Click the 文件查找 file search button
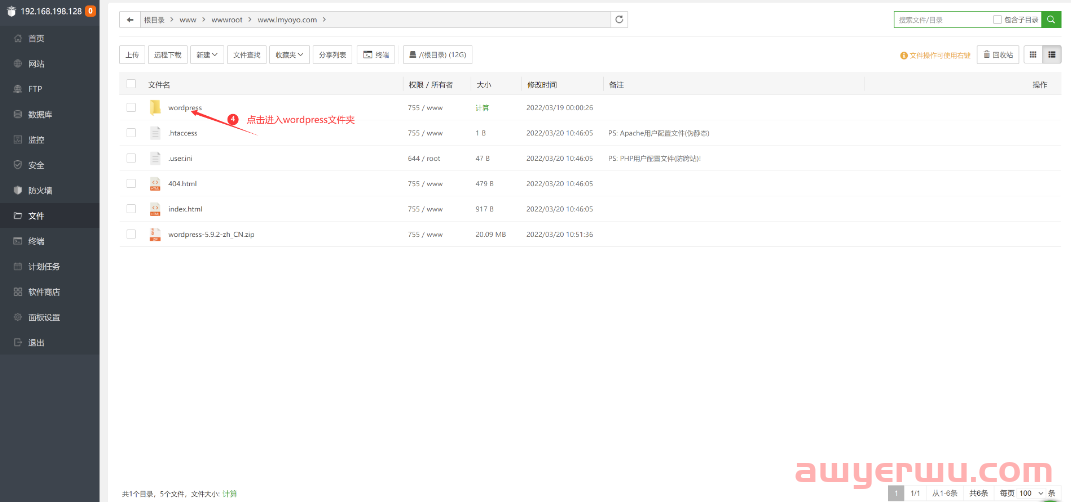This screenshot has width=1071, height=502. click(247, 55)
